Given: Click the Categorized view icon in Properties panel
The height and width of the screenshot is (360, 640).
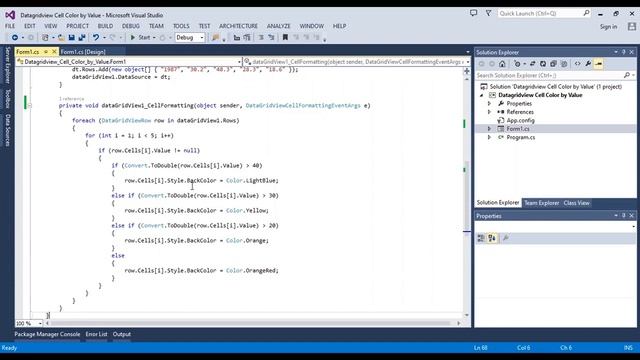Looking at the screenshot, I should [x=481, y=238].
